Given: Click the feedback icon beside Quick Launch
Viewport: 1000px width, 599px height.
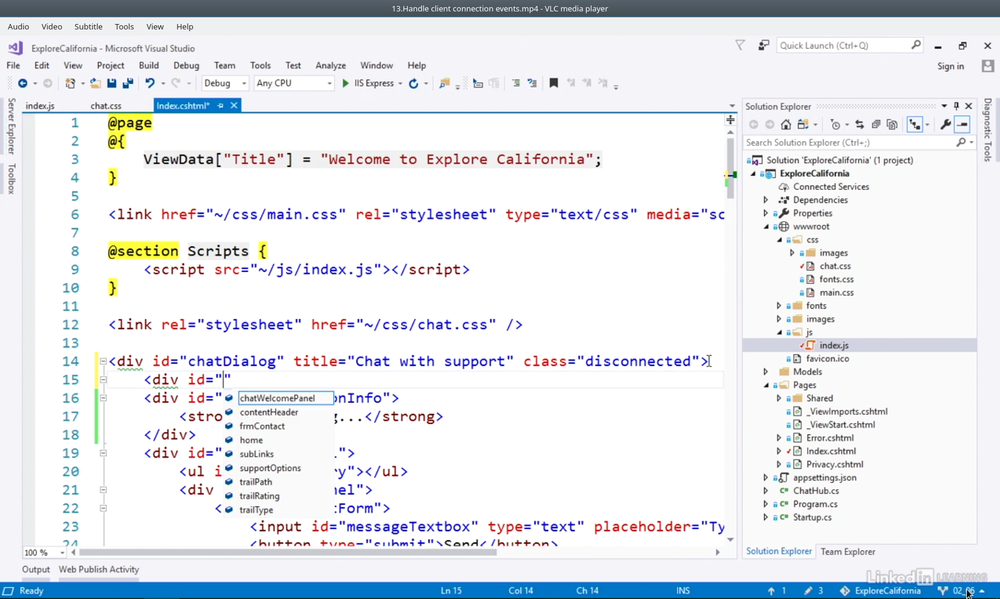Looking at the screenshot, I should [763, 45].
